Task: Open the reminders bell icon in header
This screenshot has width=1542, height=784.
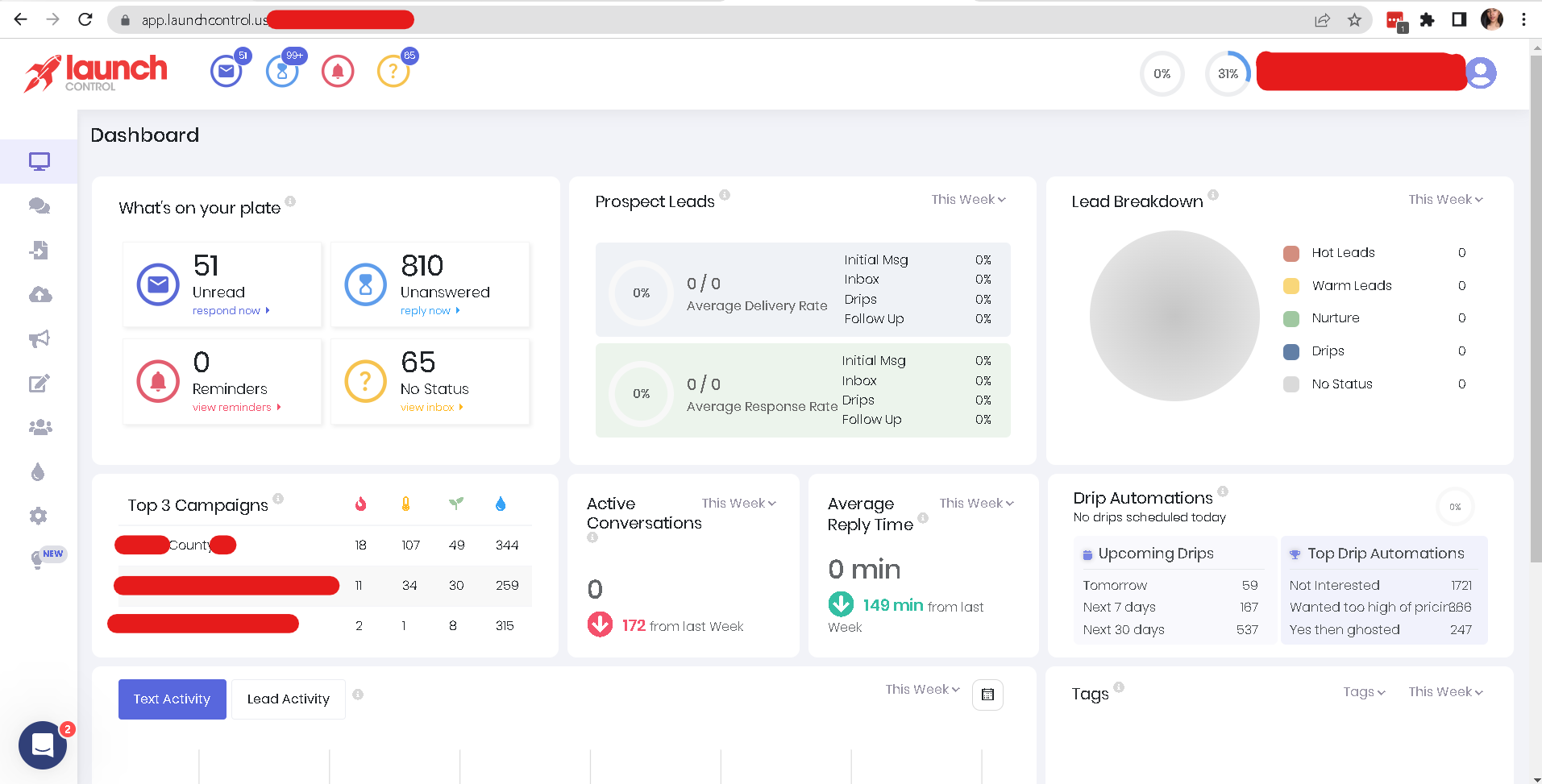Action: pyautogui.click(x=338, y=72)
